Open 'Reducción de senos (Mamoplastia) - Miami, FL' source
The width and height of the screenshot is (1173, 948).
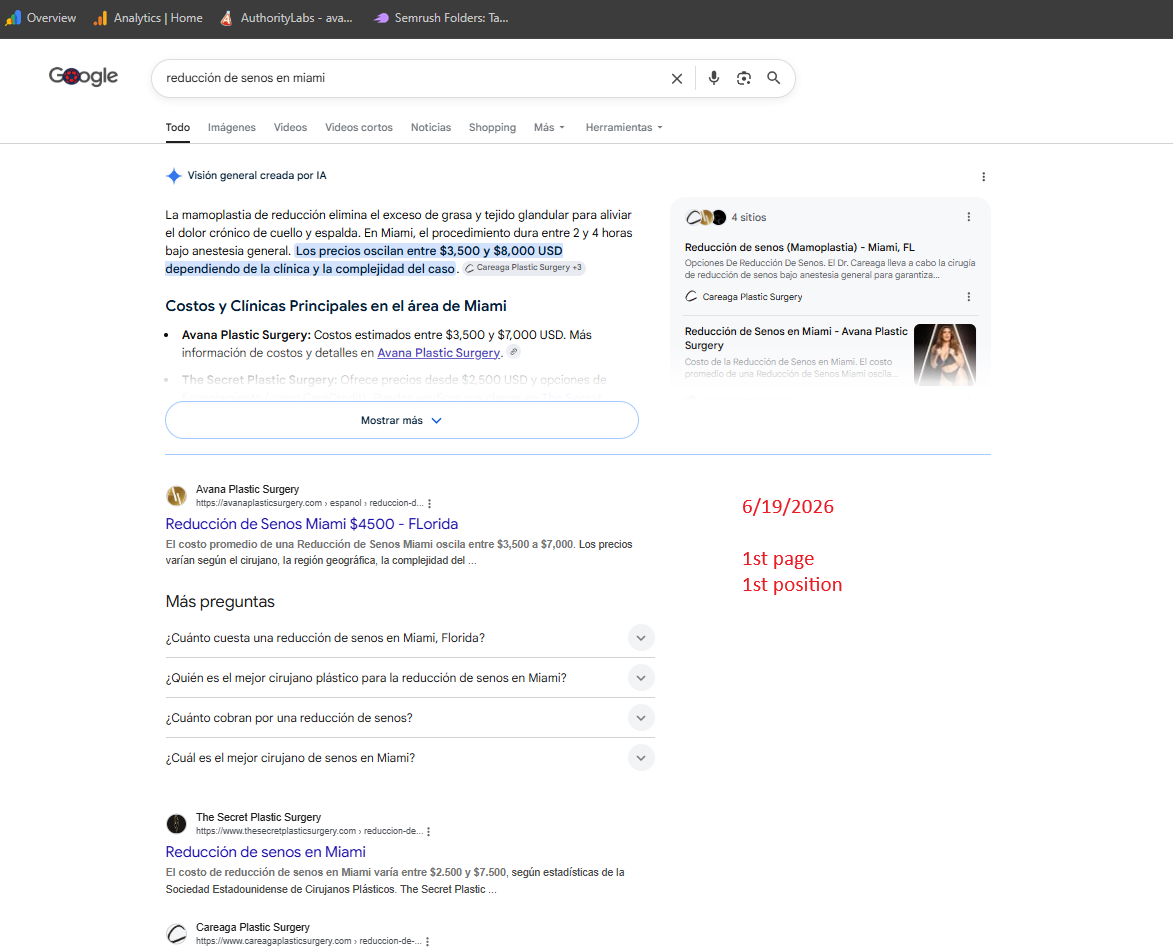click(800, 247)
